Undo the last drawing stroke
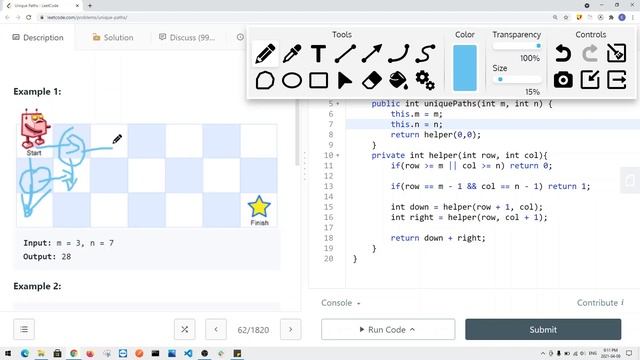The width and height of the screenshot is (640, 360). pos(563,53)
